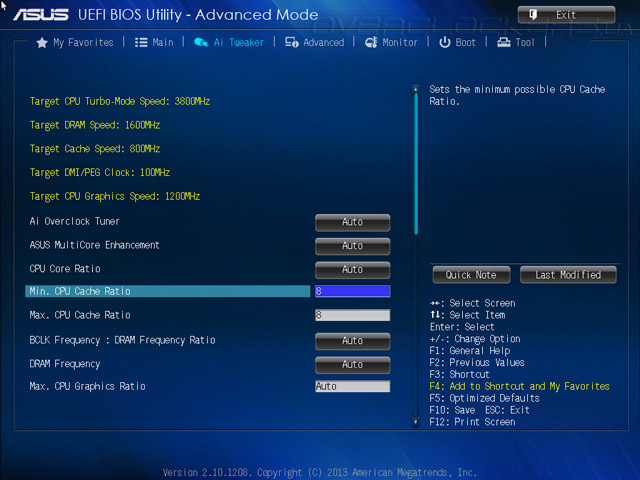Click the F10: Save ESC: Exit hint
Viewport: 640px width, 480px height.
[480, 410]
